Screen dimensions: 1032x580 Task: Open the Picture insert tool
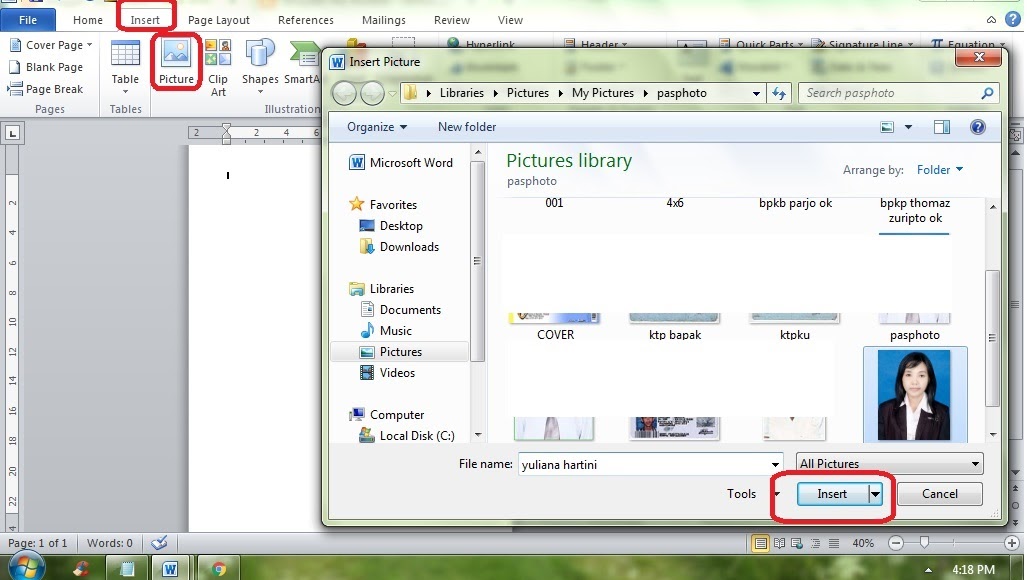coord(176,62)
